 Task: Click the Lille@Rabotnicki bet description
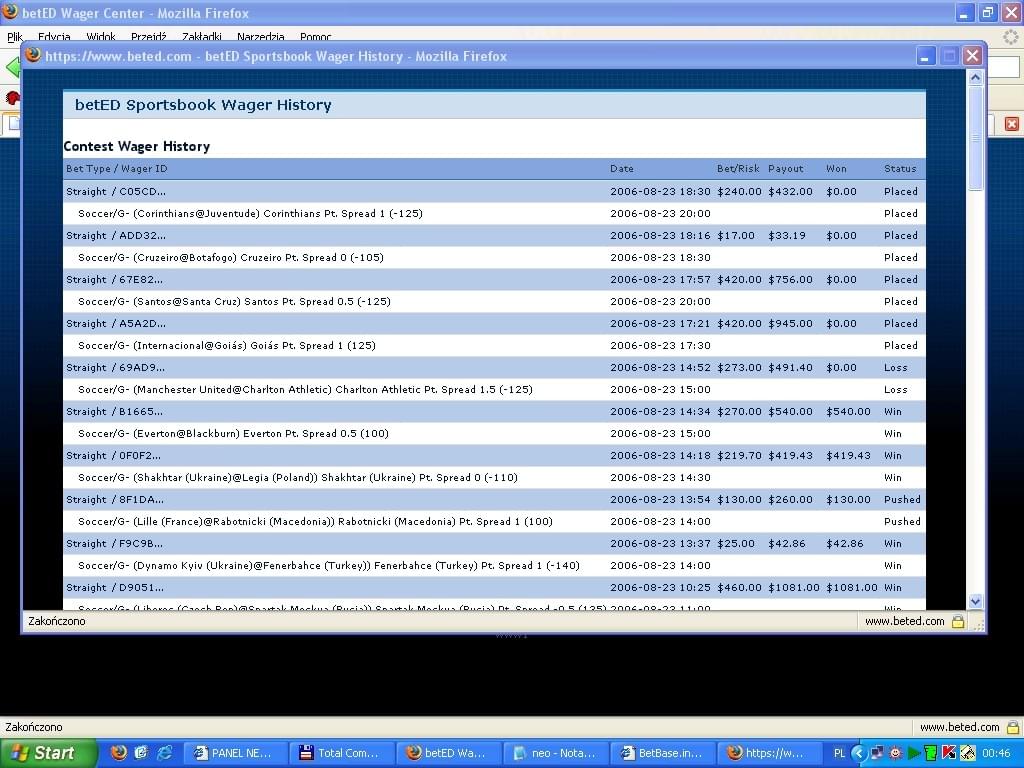pyautogui.click(x=315, y=522)
